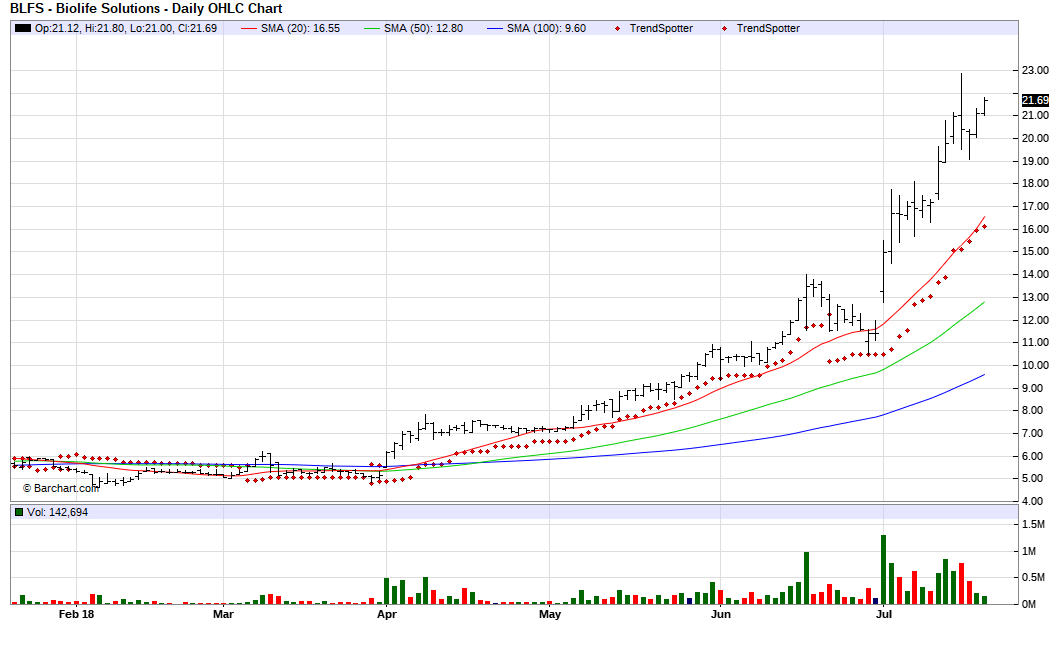Click the blue SMA 100 legend line
Screen dimensions: 1060x645
tap(496, 28)
